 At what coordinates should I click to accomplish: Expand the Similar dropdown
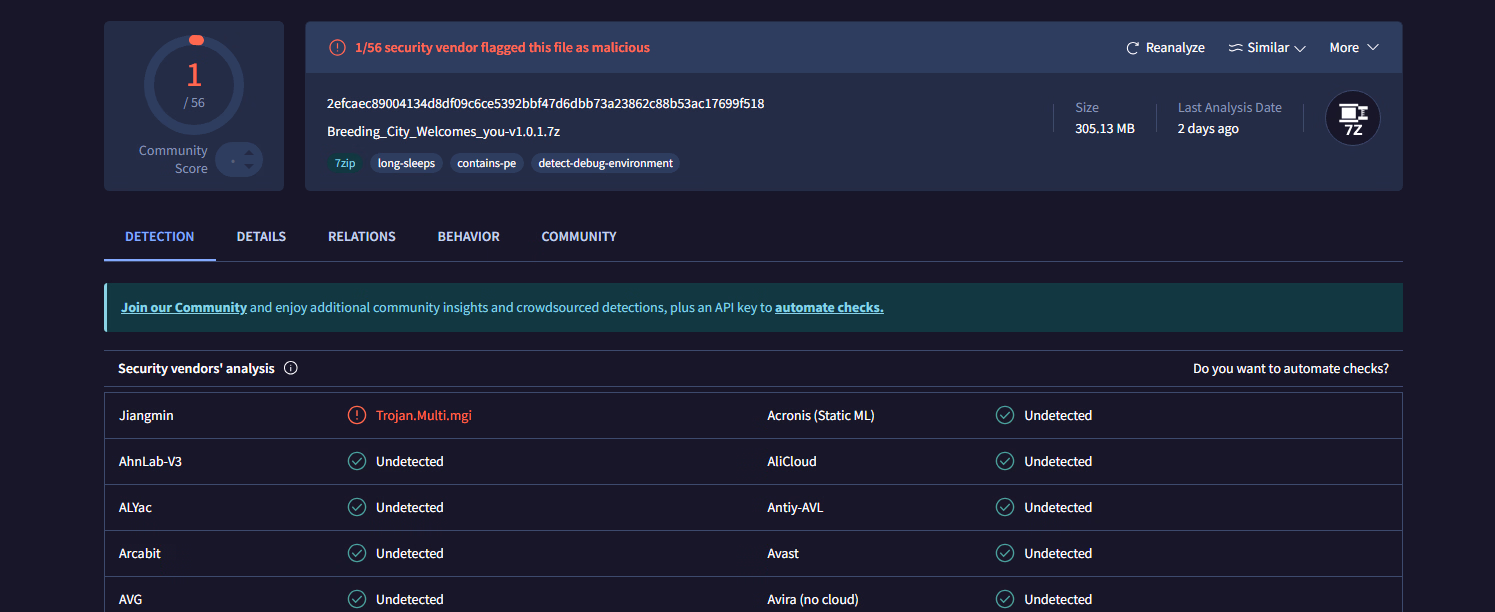(x=1267, y=48)
